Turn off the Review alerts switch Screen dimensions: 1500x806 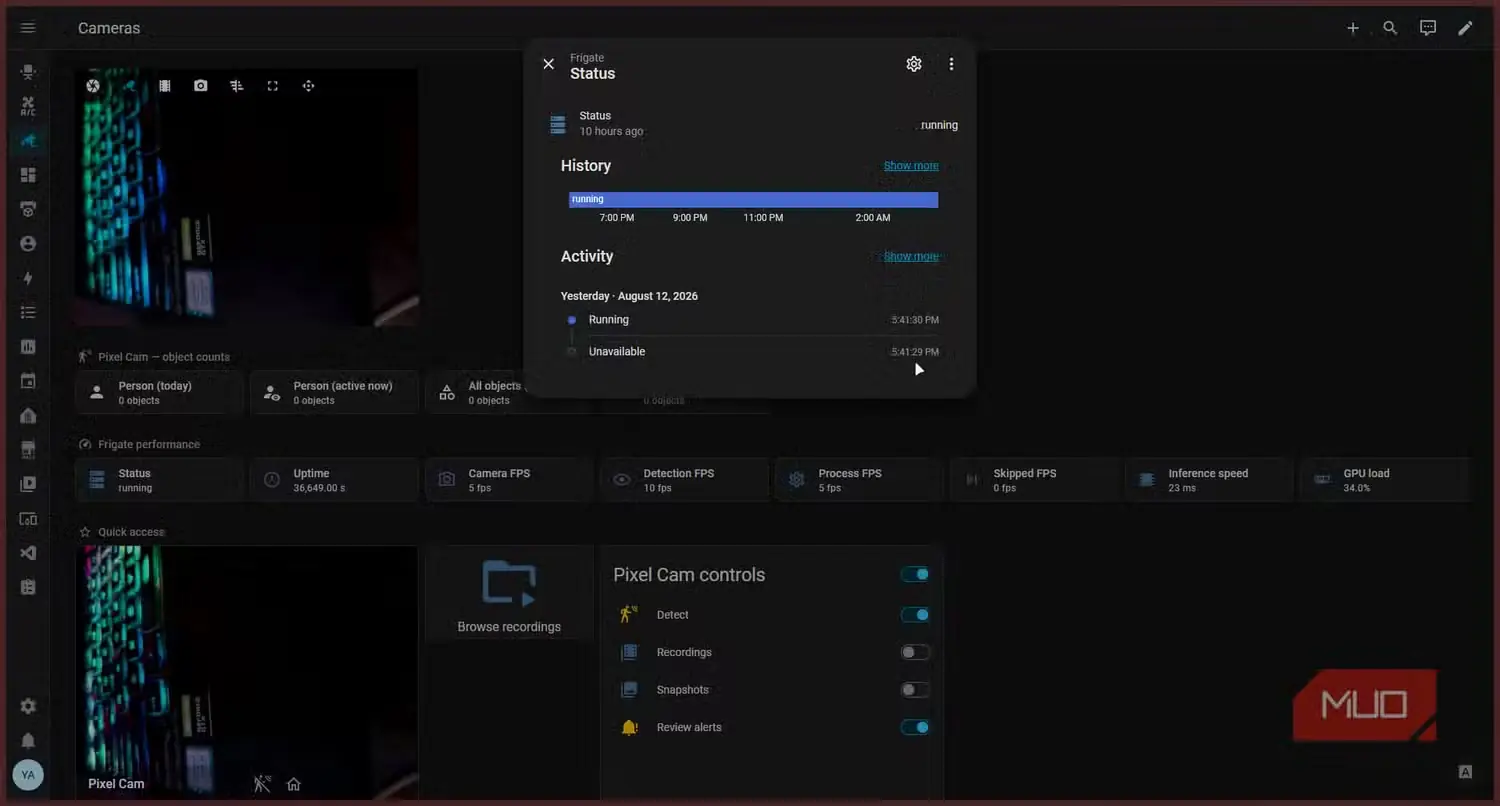(x=915, y=727)
